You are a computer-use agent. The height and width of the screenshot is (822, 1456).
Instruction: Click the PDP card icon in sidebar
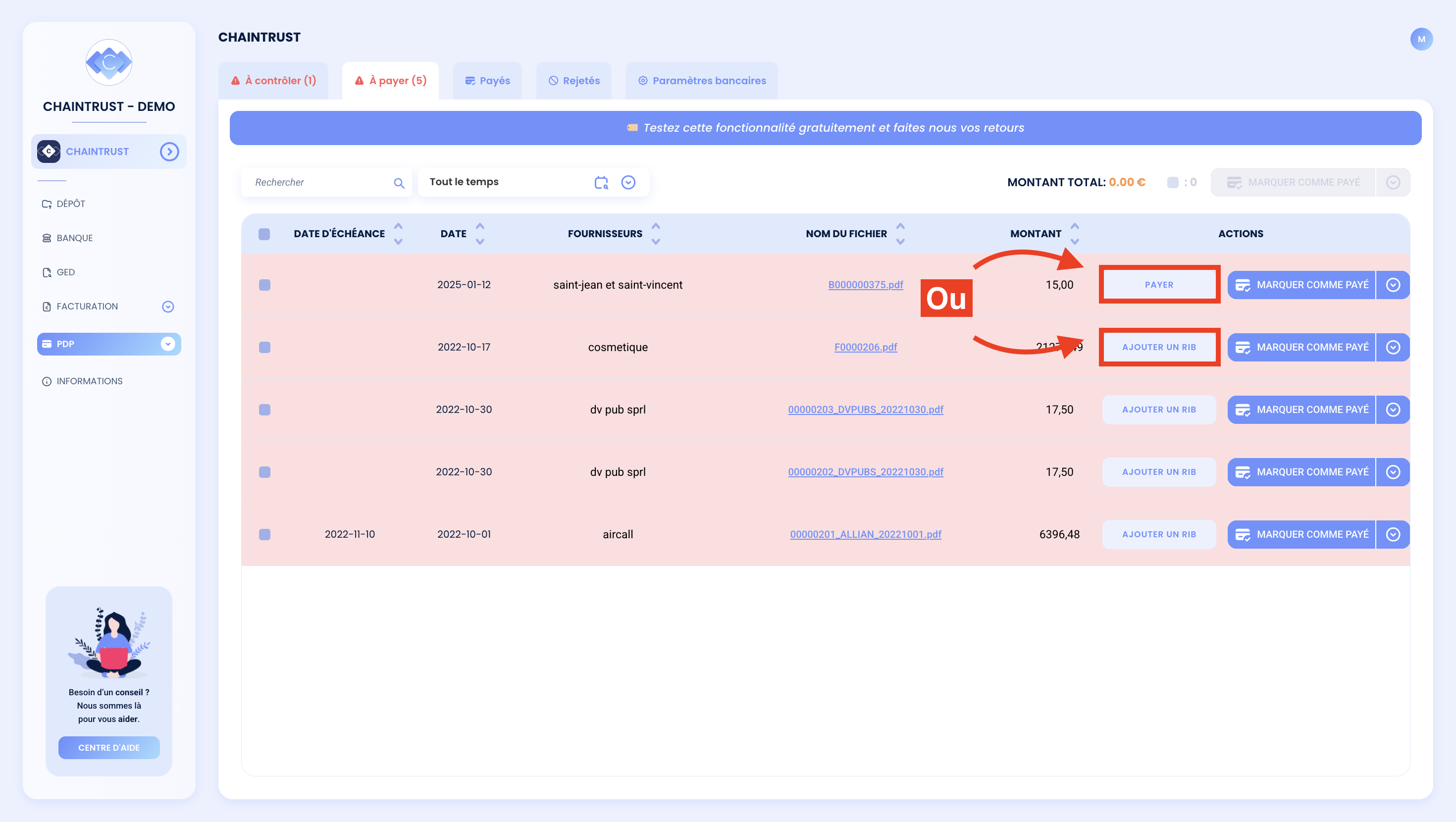(x=47, y=344)
